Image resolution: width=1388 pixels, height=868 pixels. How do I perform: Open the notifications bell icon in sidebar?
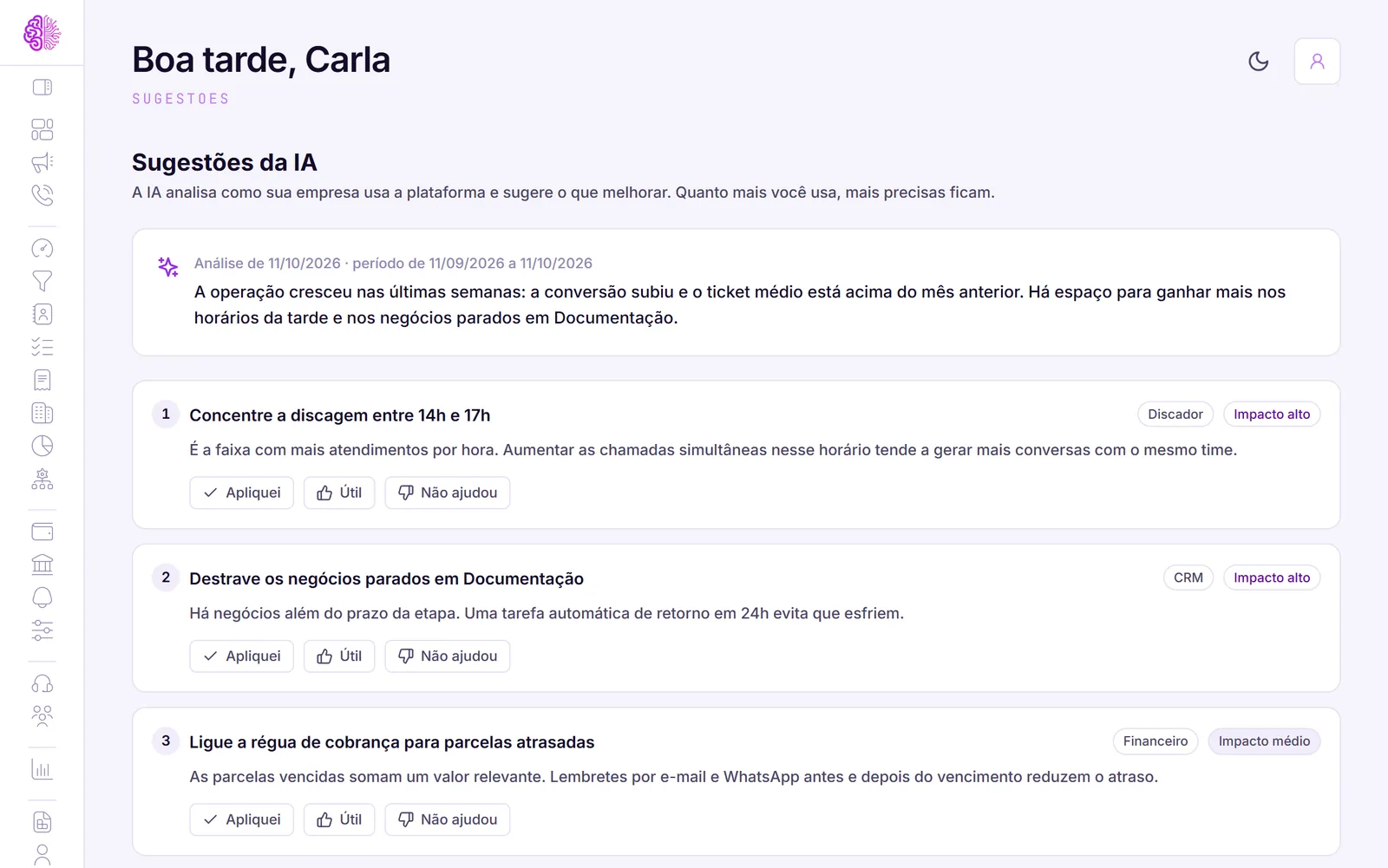point(42,597)
